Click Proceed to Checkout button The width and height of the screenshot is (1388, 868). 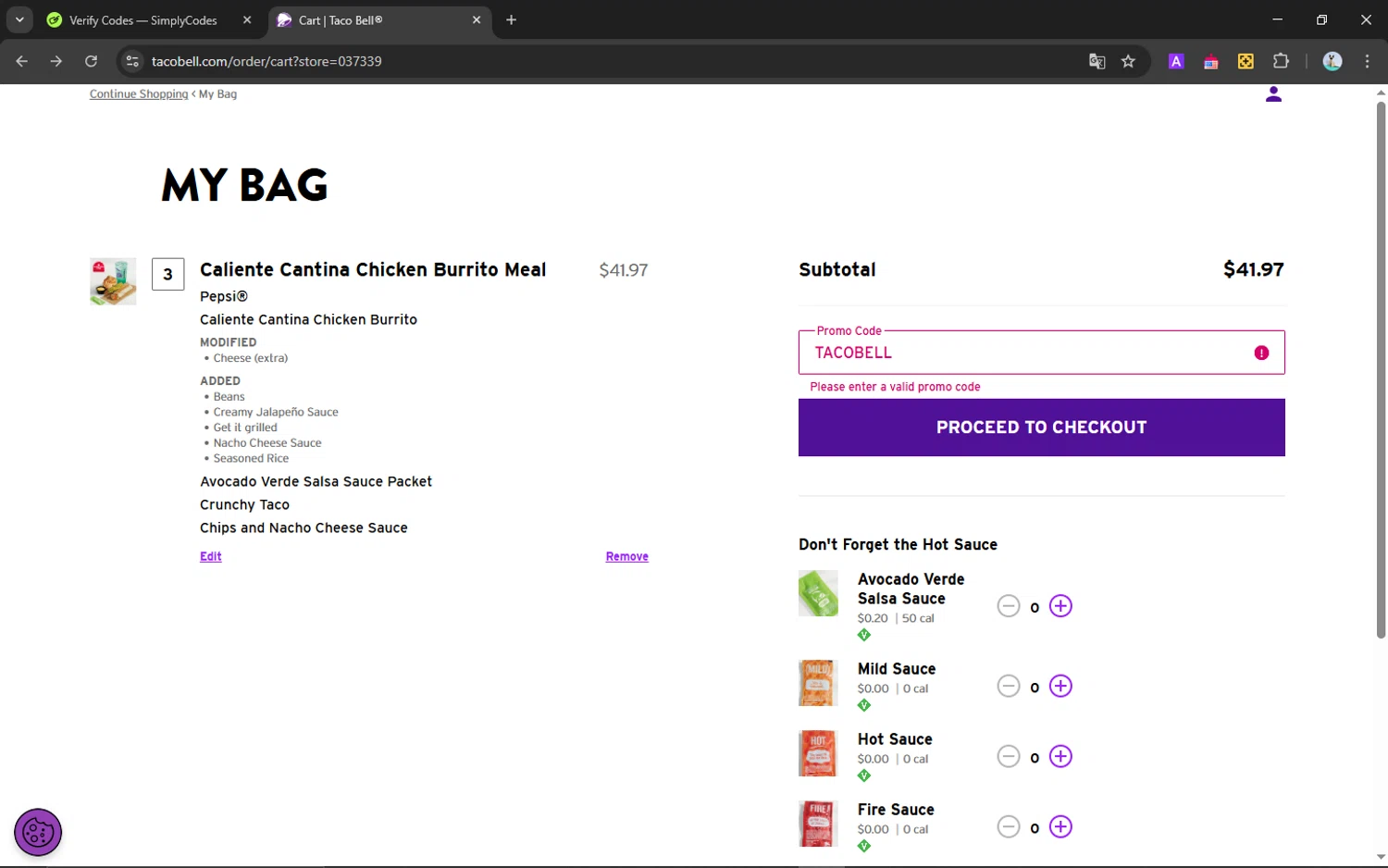(1041, 428)
